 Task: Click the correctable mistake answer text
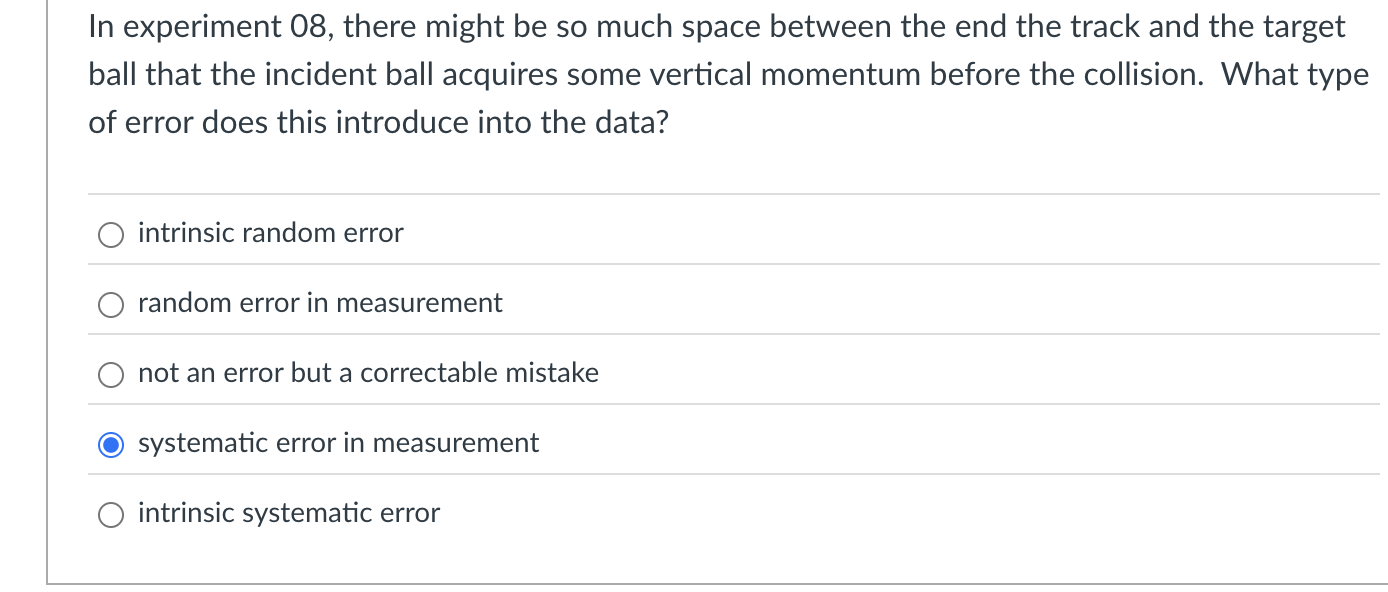click(x=368, y=372)
